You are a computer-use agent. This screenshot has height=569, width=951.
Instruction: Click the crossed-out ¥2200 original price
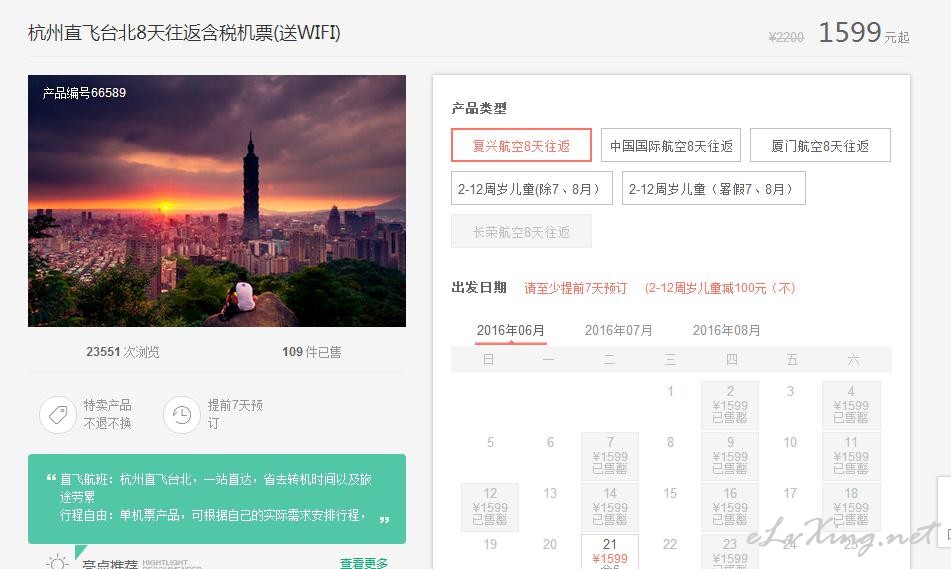tap(786, 37)
